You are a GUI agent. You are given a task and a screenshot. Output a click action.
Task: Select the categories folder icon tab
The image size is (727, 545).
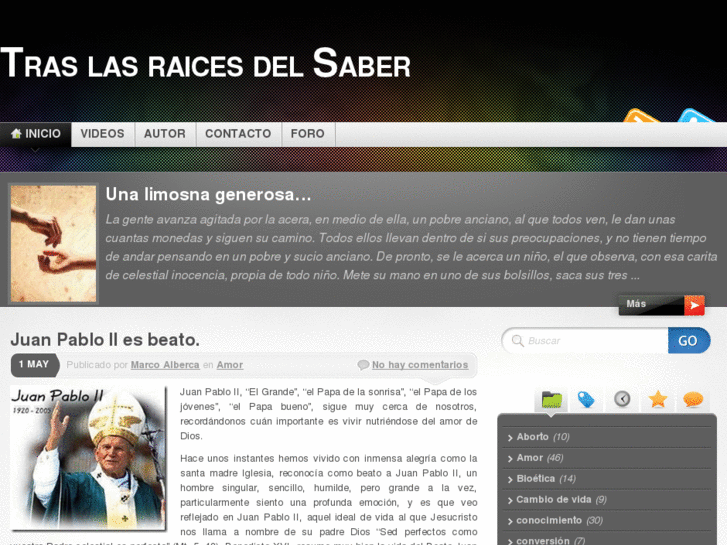(x=551, y=399)
